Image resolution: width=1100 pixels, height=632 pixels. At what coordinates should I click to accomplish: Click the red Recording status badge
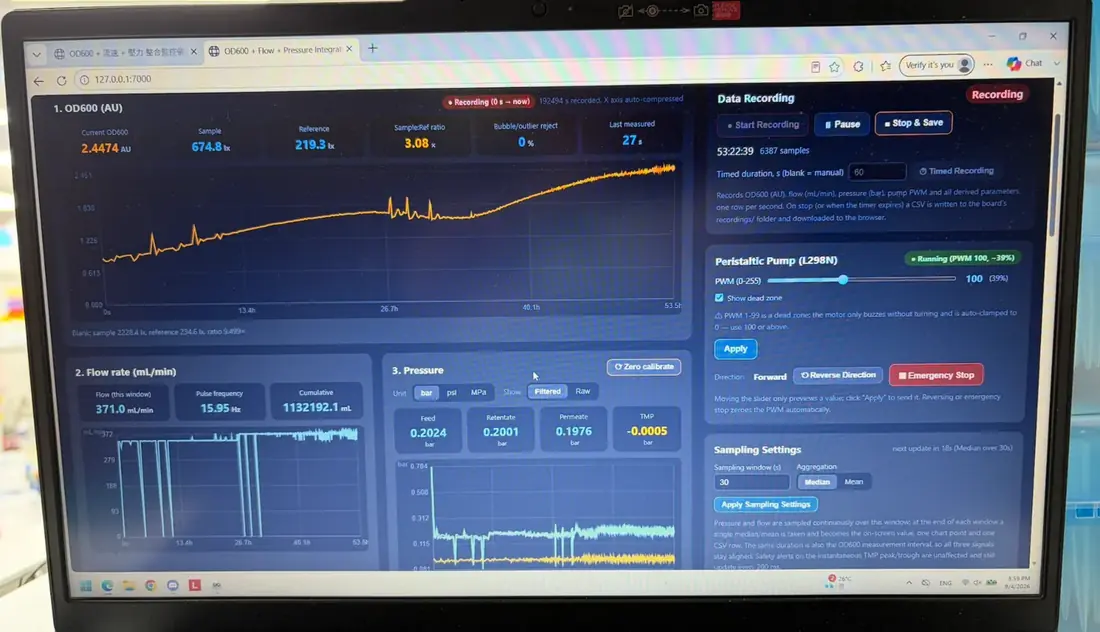[997, 95]
